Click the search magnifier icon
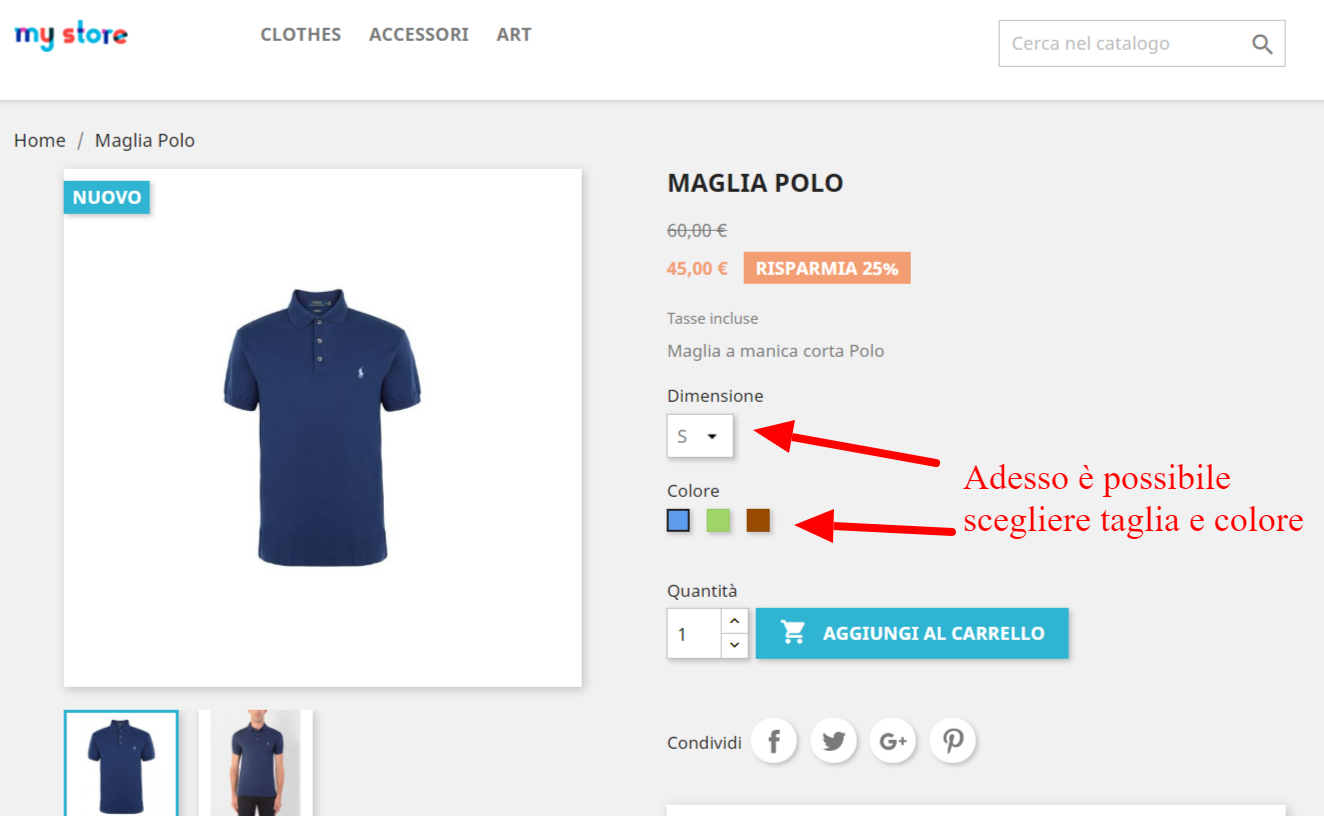The width and height of the screenshot is (1324, 816). point(1260,43)
